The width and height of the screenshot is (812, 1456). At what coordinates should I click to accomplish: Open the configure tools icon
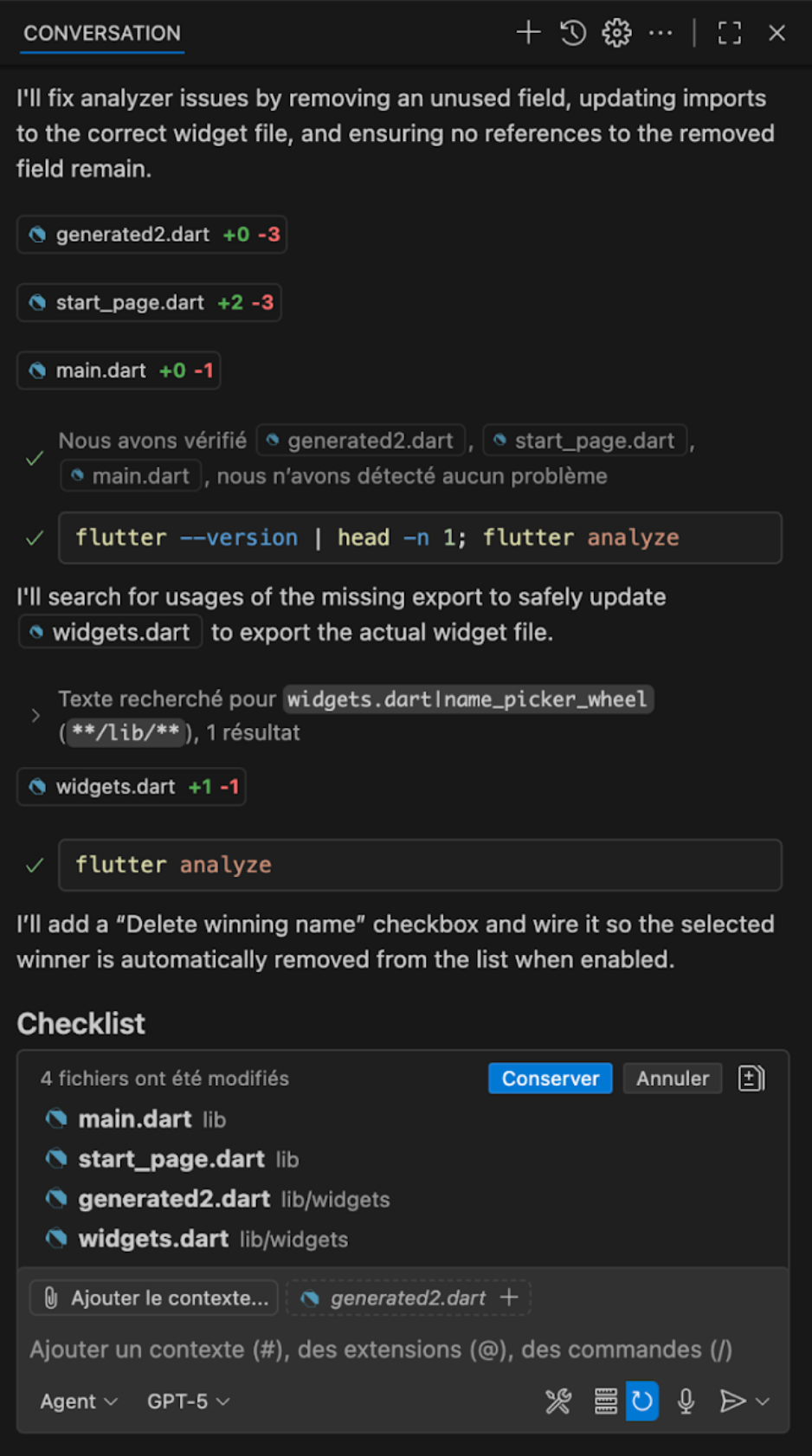coord(558,1401)
